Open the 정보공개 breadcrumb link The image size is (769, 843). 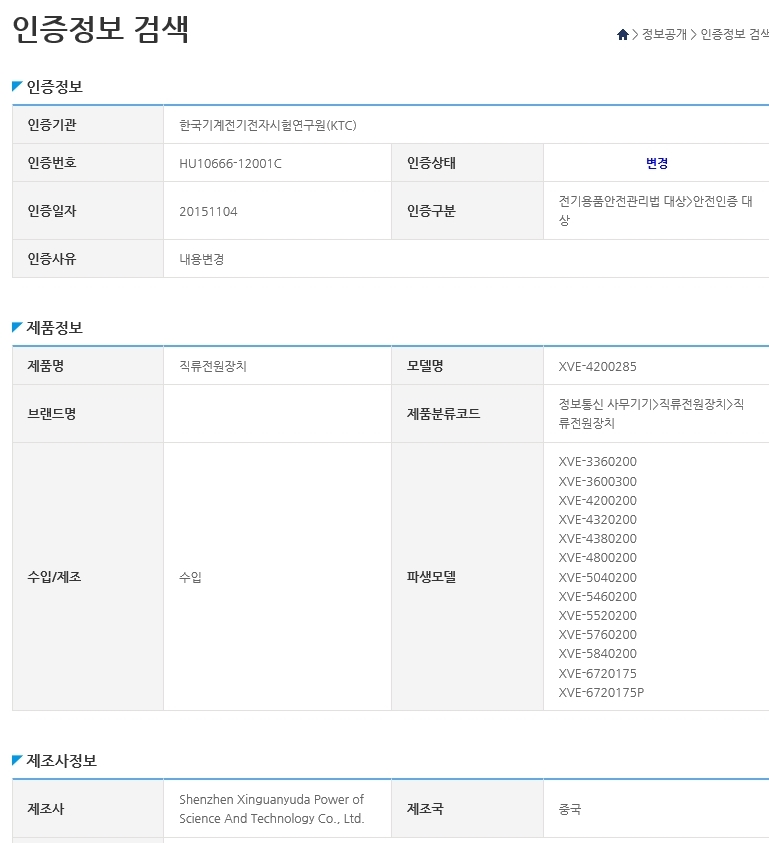point(664,34)
